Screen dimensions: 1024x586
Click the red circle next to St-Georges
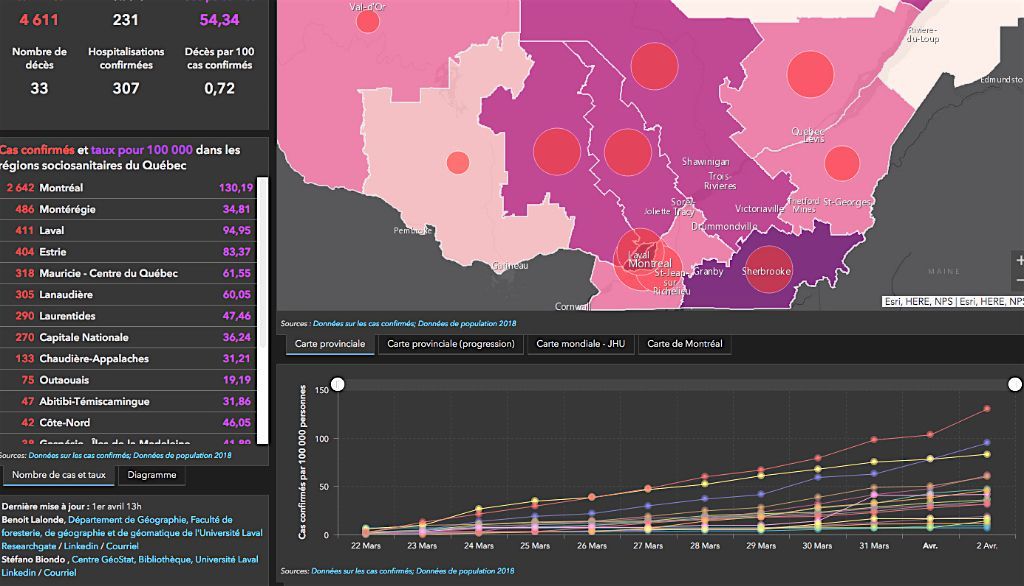pos(842,163)
